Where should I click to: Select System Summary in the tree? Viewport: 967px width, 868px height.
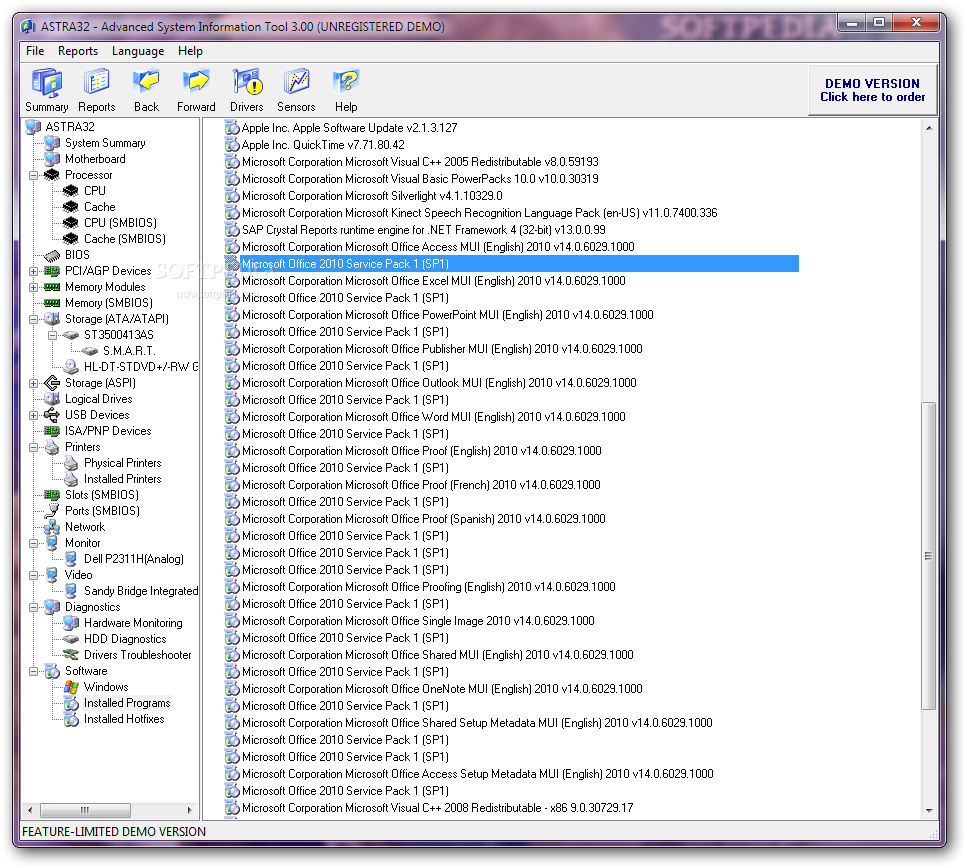[x=105, y=143]
